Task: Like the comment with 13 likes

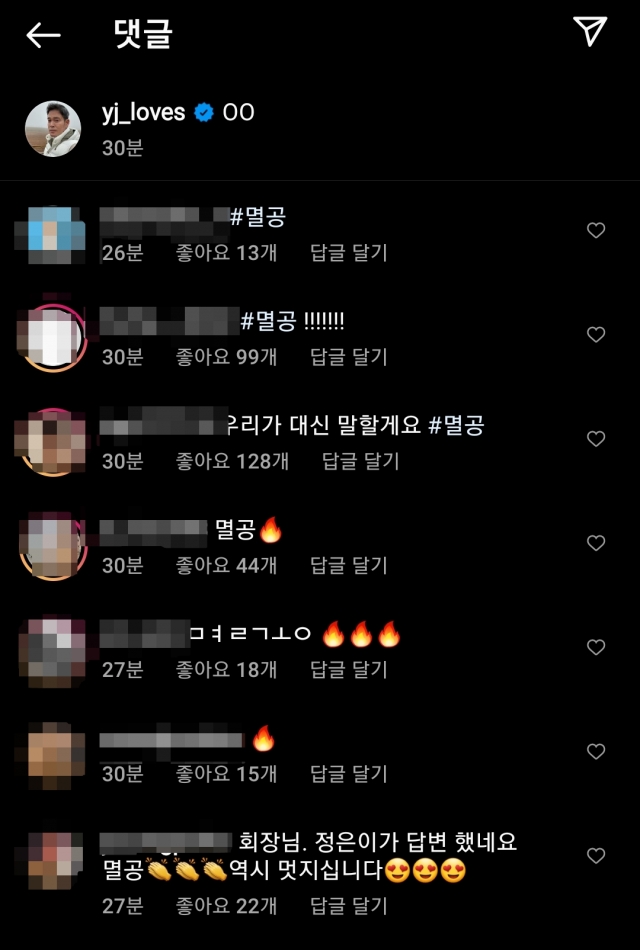Action: 596,230
